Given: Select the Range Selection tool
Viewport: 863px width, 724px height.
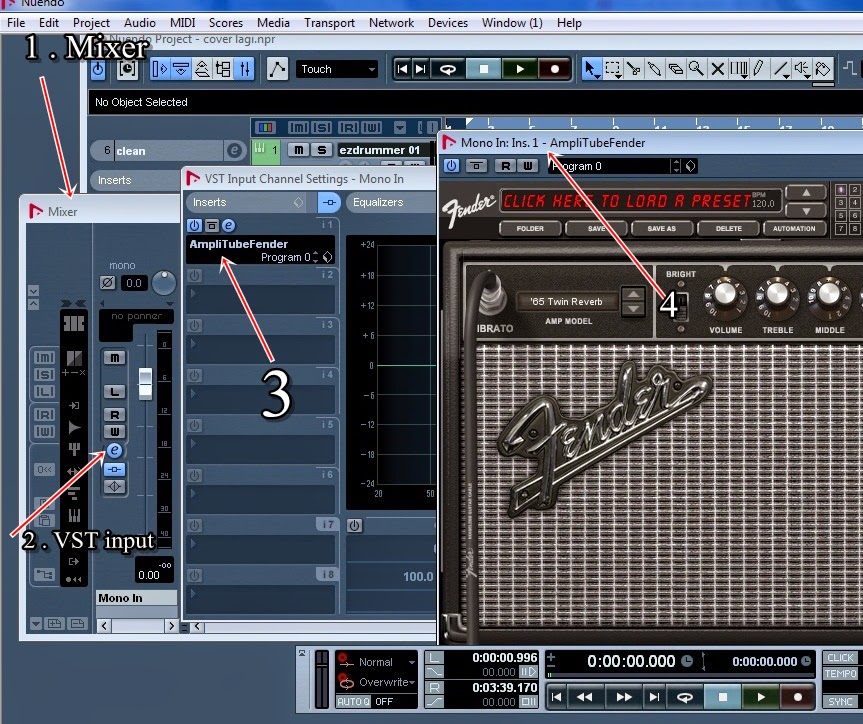Looking at the screenshot, I should tap(612, 69).
